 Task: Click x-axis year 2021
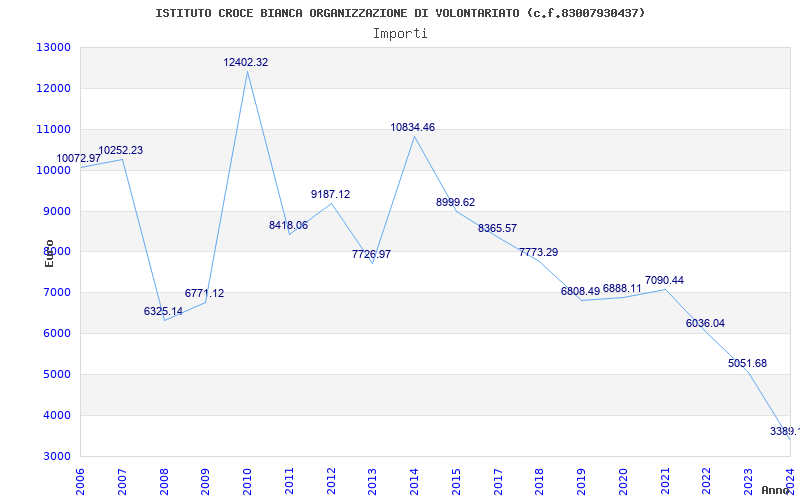(665, 481)
